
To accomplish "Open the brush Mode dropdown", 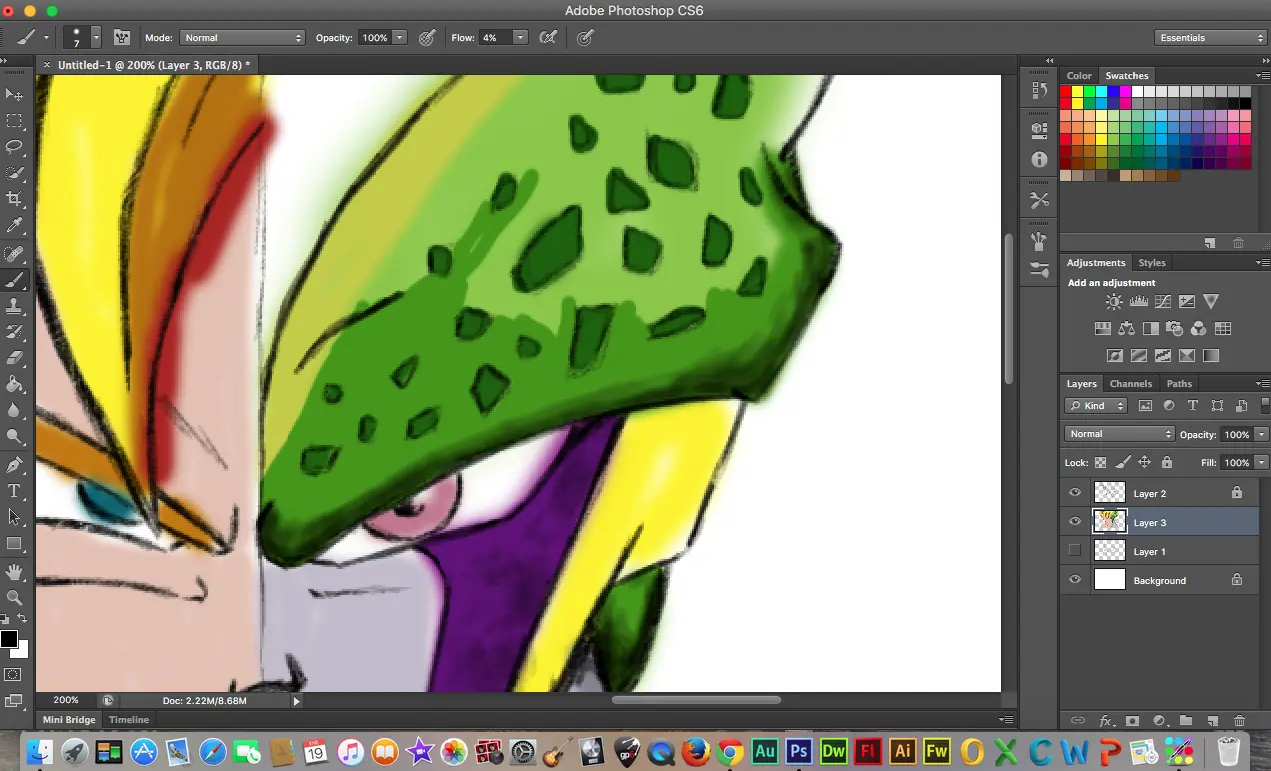I will click(242, 38).
